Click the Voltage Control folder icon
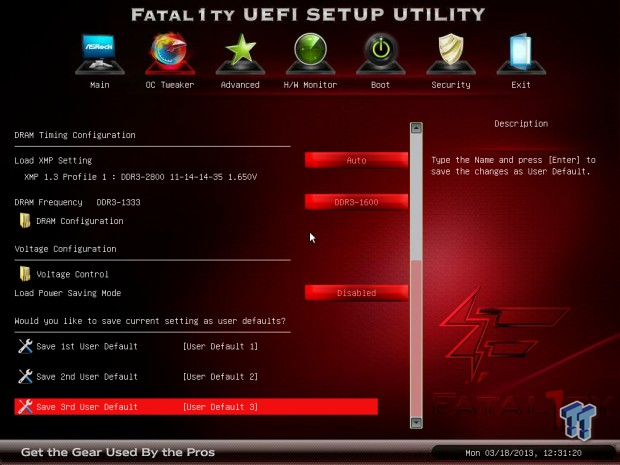This screenshot has width=620, height=465. [x=25, y=274]
